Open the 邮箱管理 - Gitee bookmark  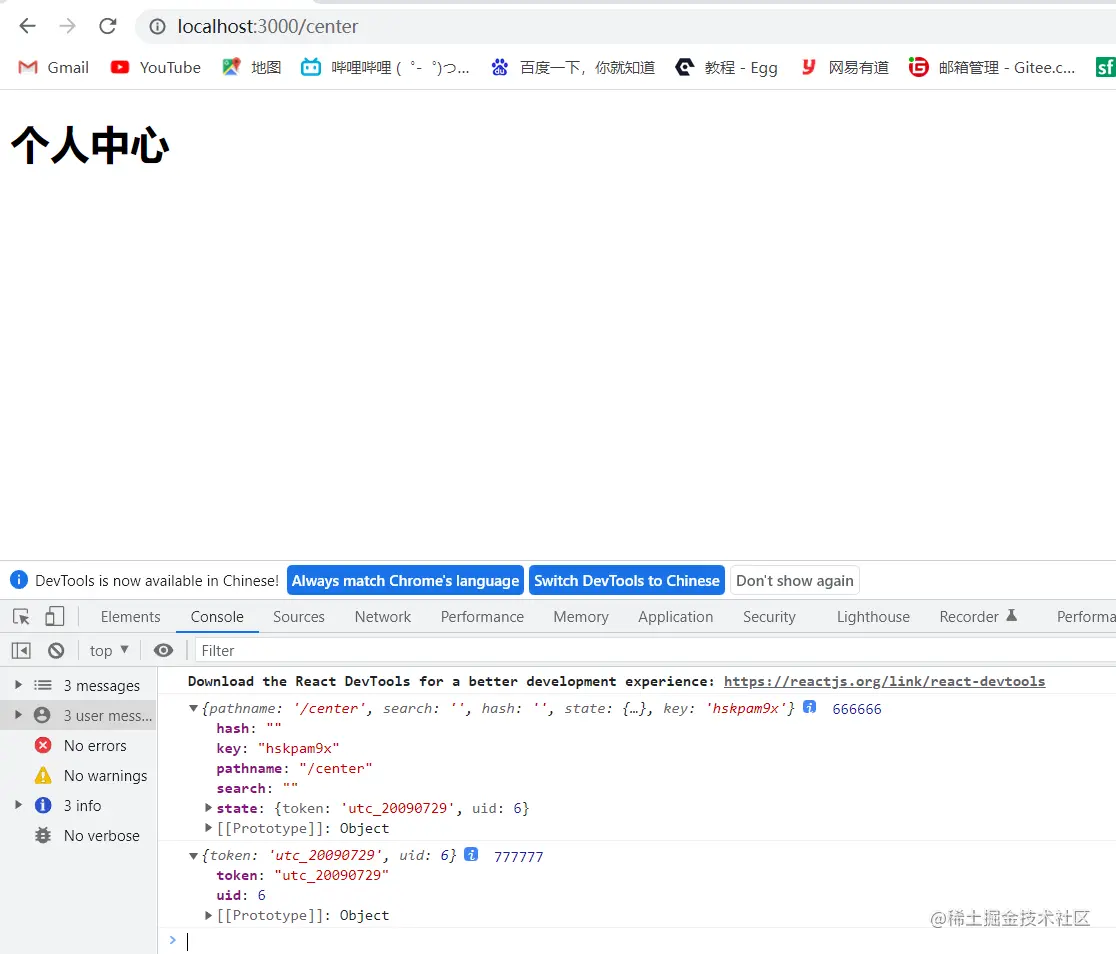click(x=991, y=68)
